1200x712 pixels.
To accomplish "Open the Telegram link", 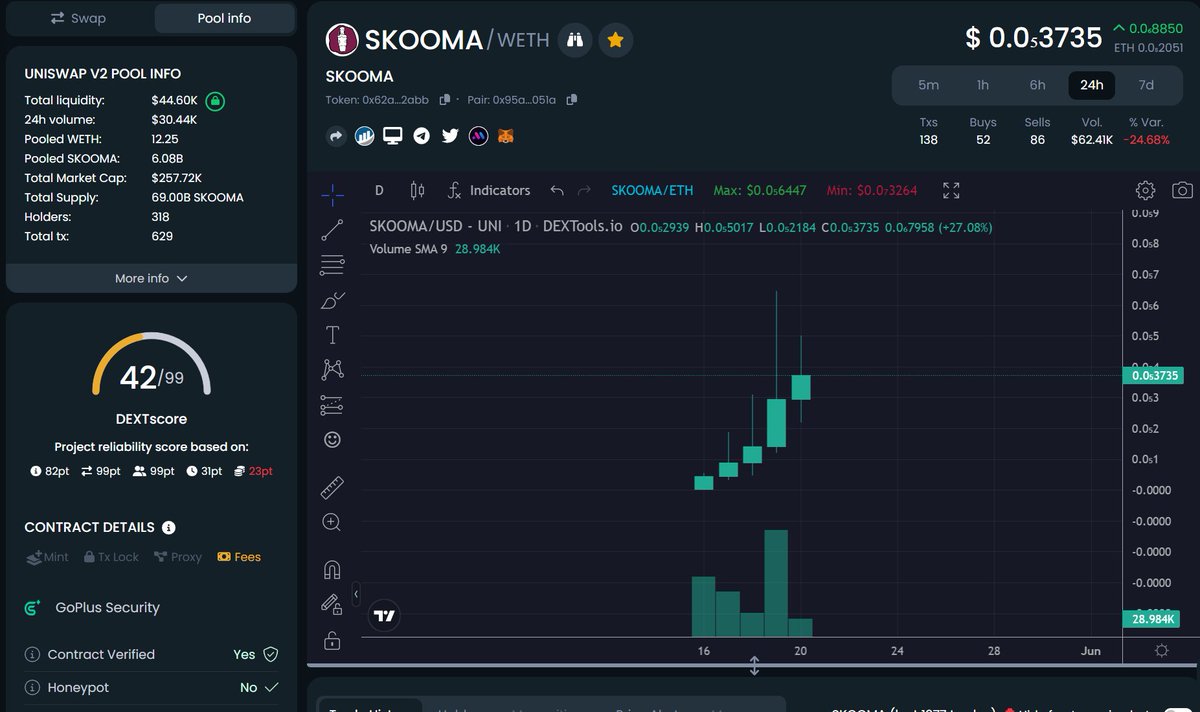I will coord(422,135).
